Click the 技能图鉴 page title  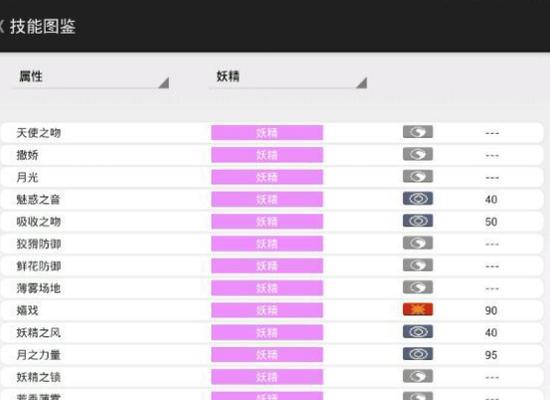point(43,27)
